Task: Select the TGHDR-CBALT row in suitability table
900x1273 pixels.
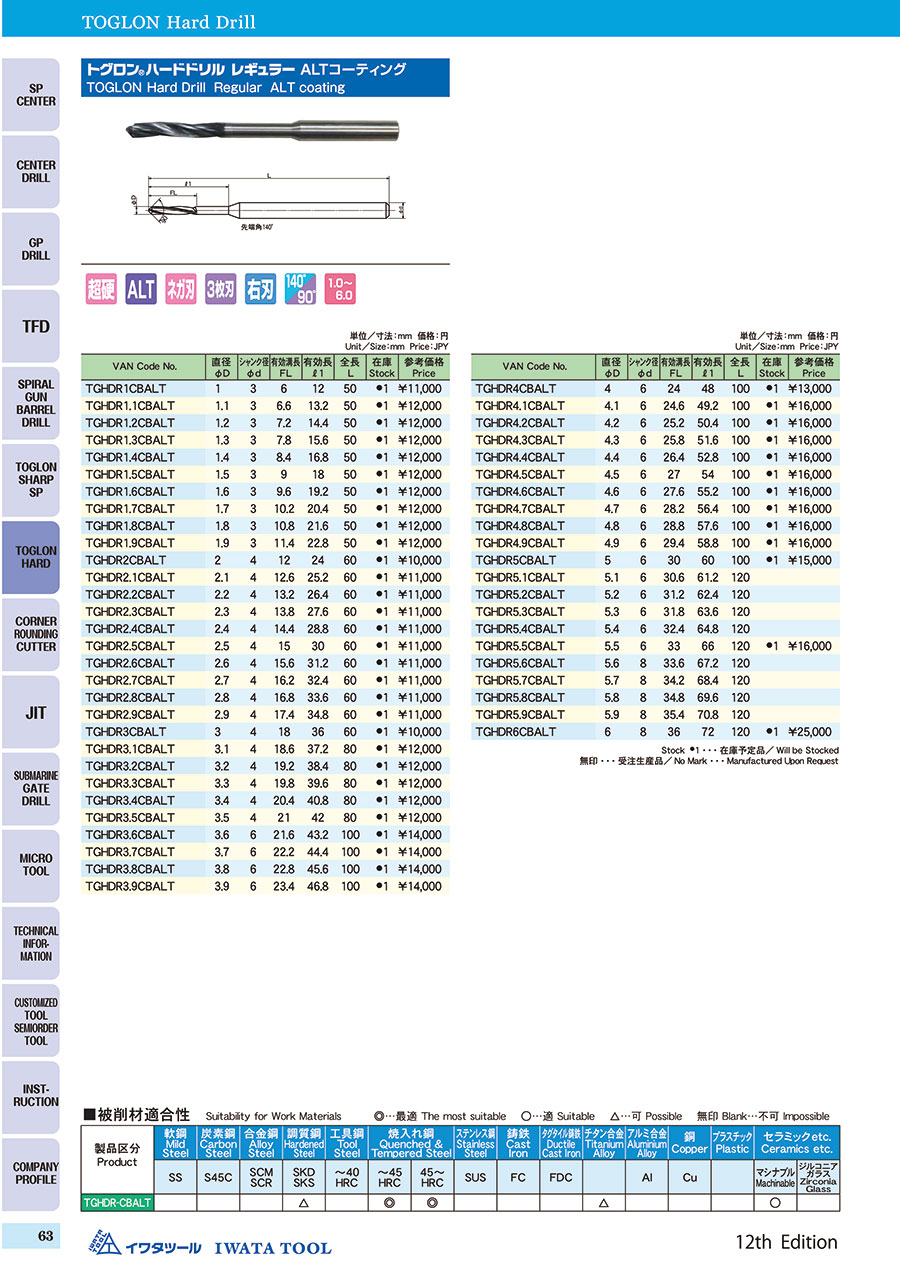Action: [x=118, y=1204]
